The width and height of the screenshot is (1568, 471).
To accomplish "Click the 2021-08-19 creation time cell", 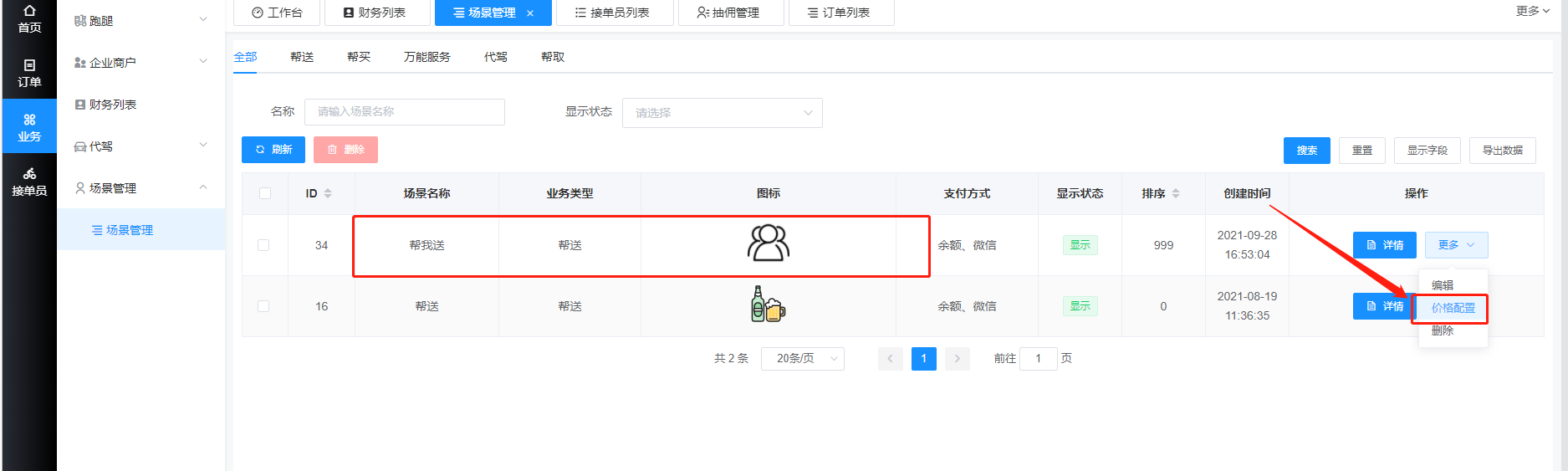I will pyautogui.click(x=1247, y=306).
